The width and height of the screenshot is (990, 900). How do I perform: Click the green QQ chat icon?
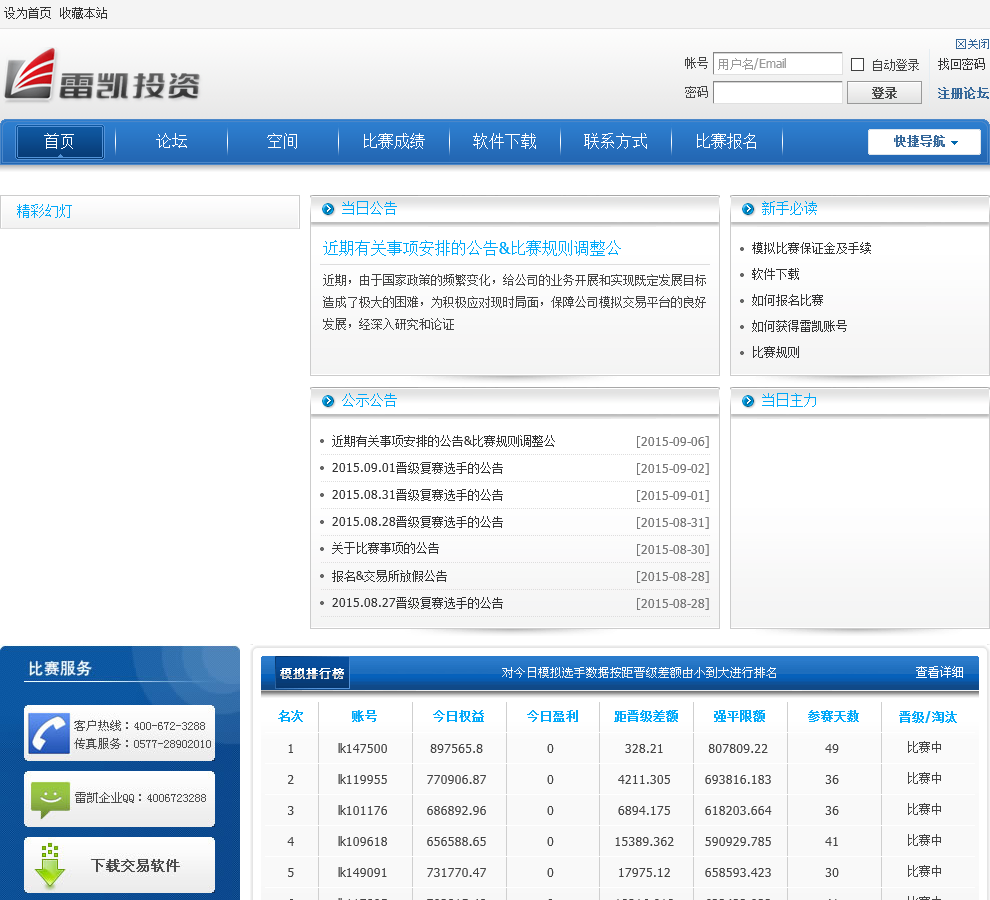point(50,799)
